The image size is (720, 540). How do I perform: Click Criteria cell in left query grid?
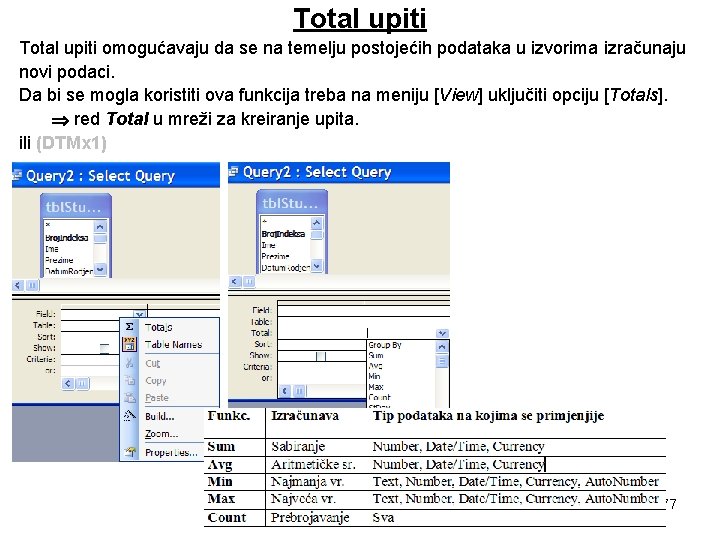point(90,360)
